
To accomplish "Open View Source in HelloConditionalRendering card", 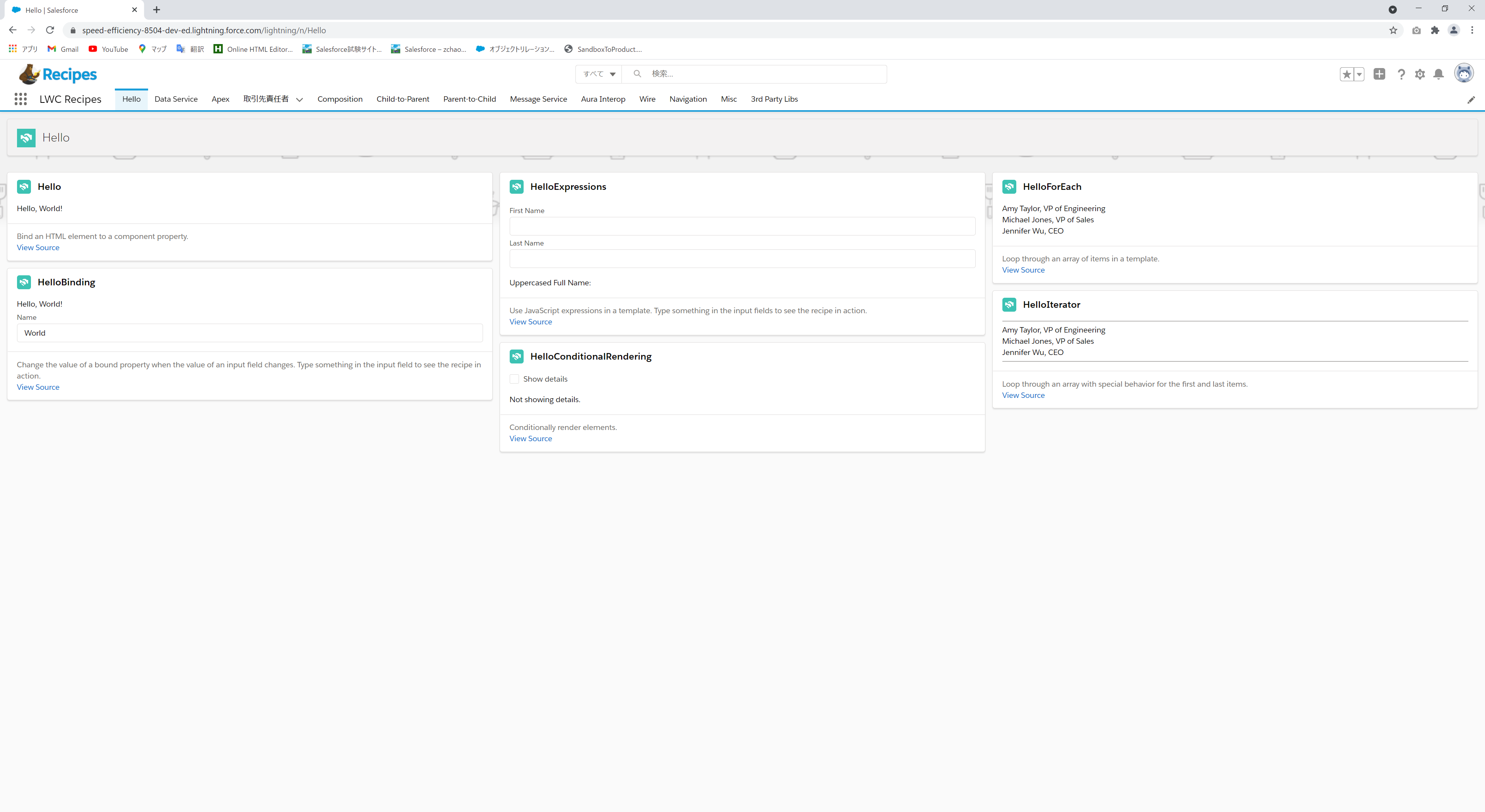I will pyautogui.click(x=530, y=438).
